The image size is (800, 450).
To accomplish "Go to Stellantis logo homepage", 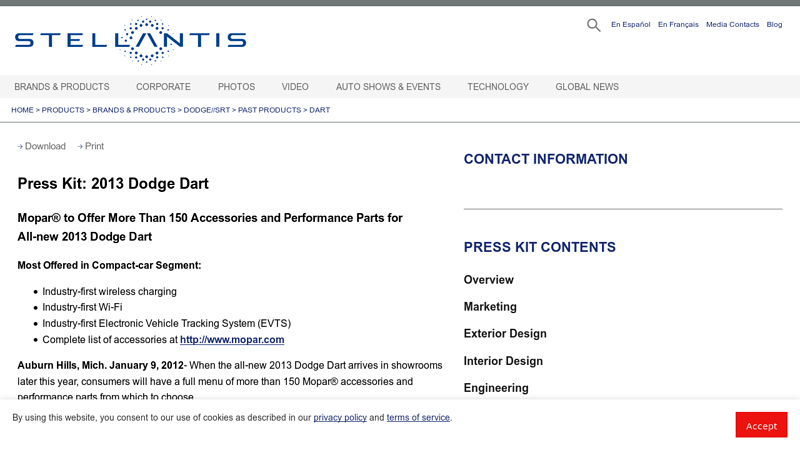I will click(x=131, y=40).
